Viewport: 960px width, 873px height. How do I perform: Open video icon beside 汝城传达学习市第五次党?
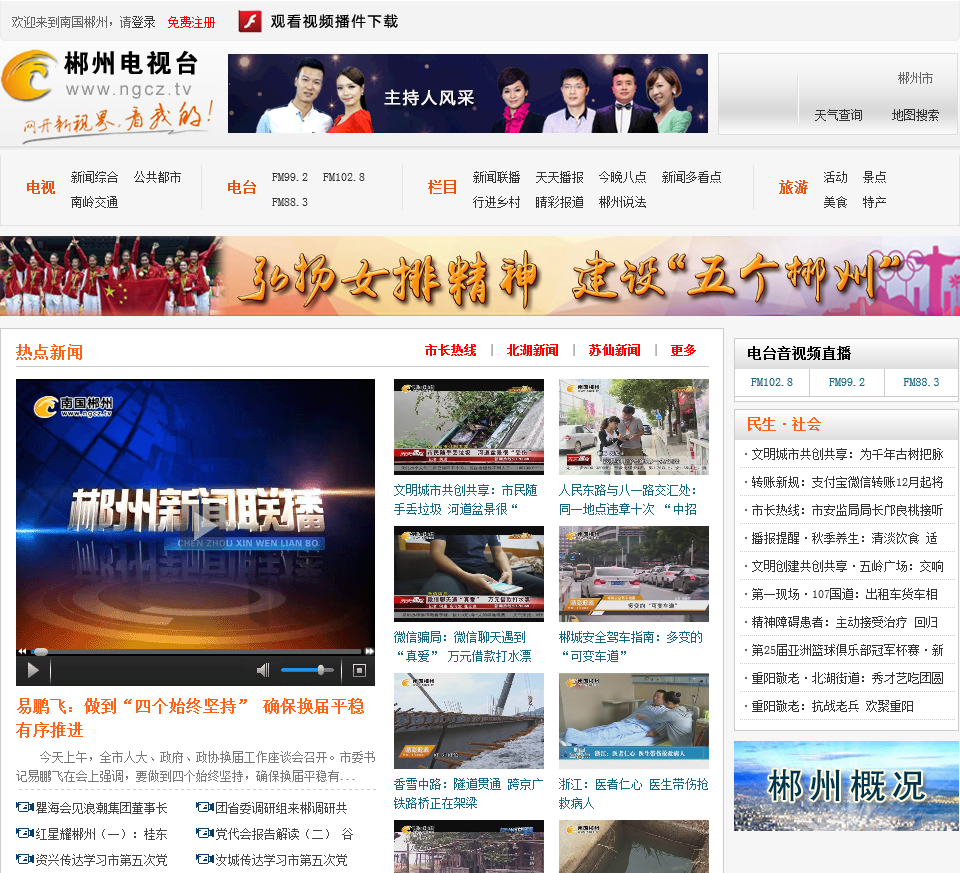click(x=204, y=859)
